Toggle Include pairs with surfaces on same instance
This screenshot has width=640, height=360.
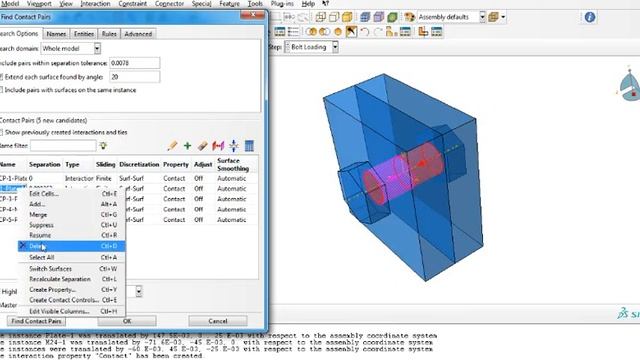pos(1,90)
